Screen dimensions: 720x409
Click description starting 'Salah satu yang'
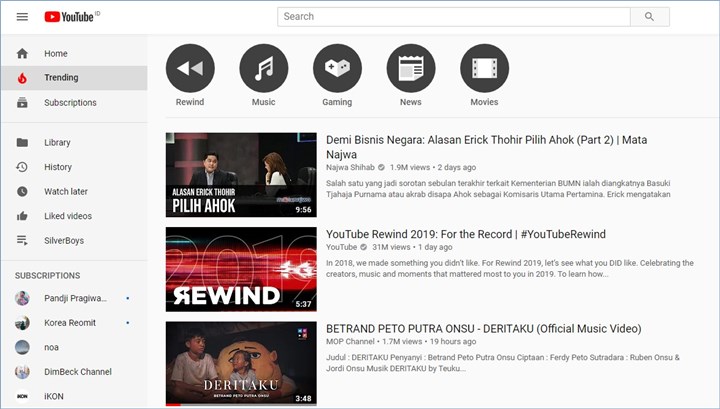[498, 189]
